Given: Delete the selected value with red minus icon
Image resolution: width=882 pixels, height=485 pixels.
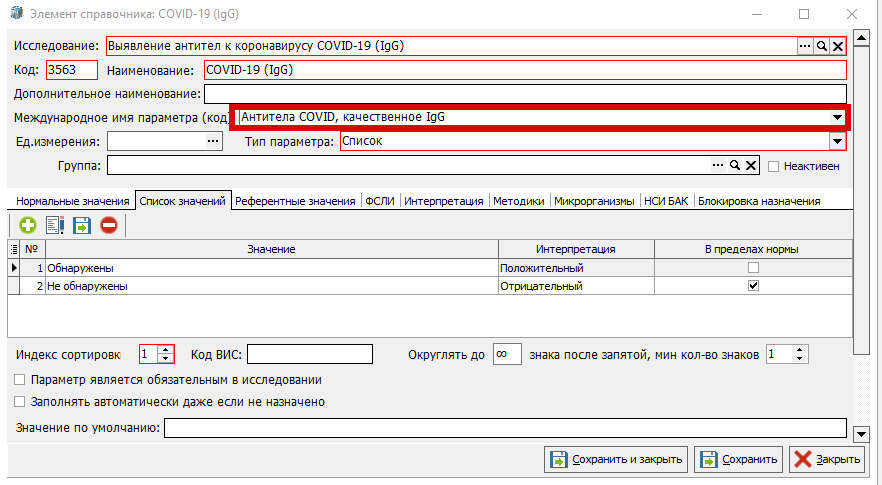Looking at the screenshot, I should point(108,225).
